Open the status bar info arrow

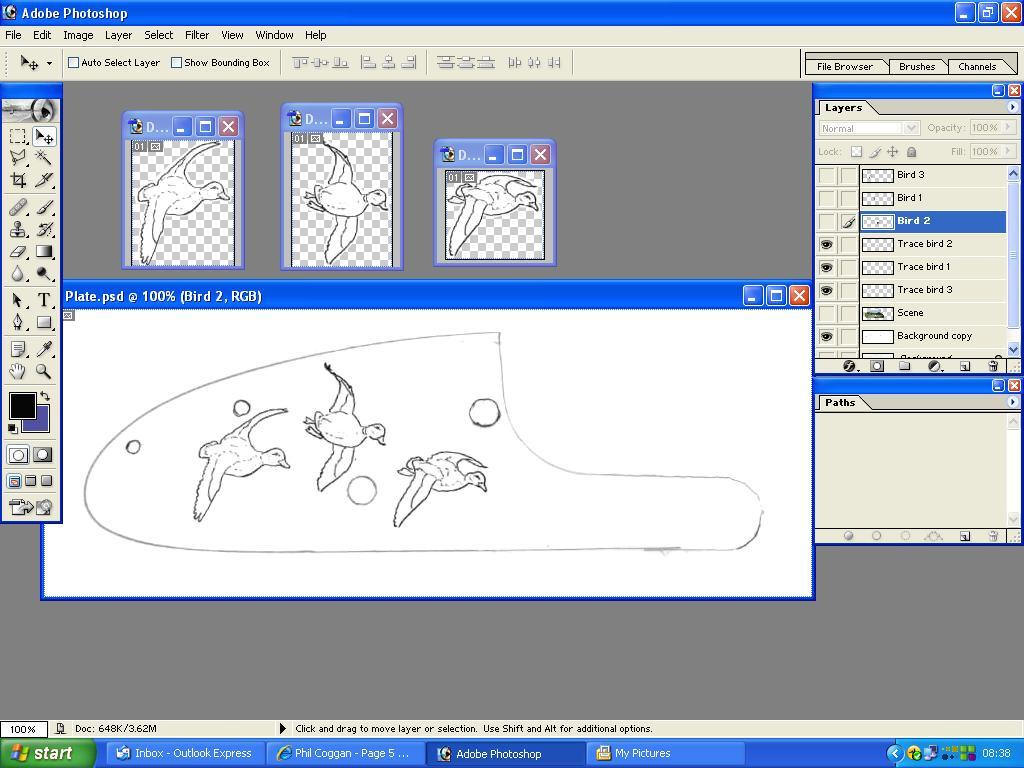(283, 728)
